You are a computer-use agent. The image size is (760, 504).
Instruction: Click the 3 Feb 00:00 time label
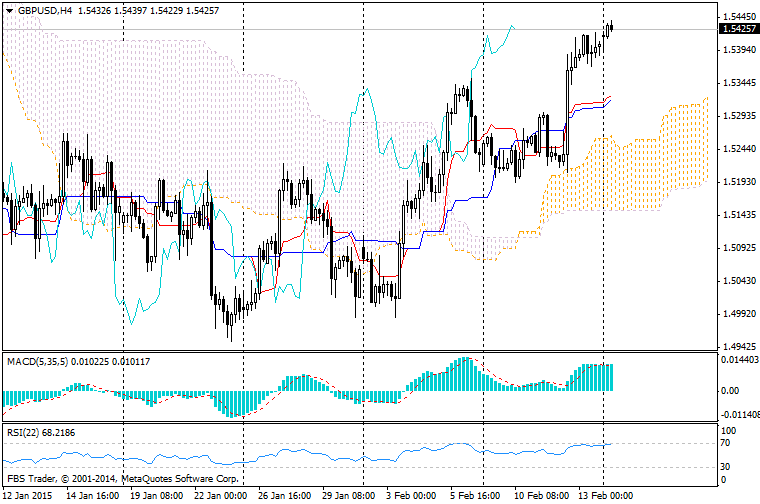click(x=411, y=496)
